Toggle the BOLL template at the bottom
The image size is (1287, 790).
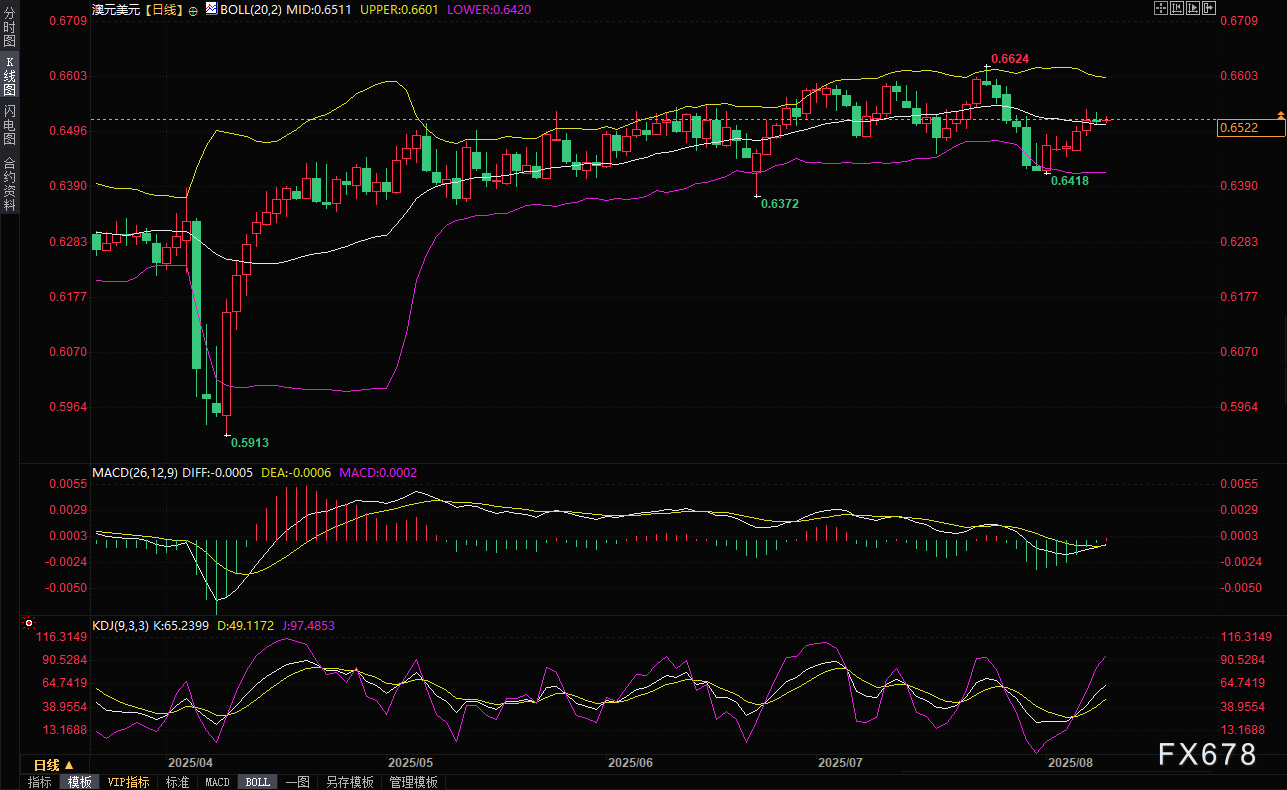click(257, 782)
